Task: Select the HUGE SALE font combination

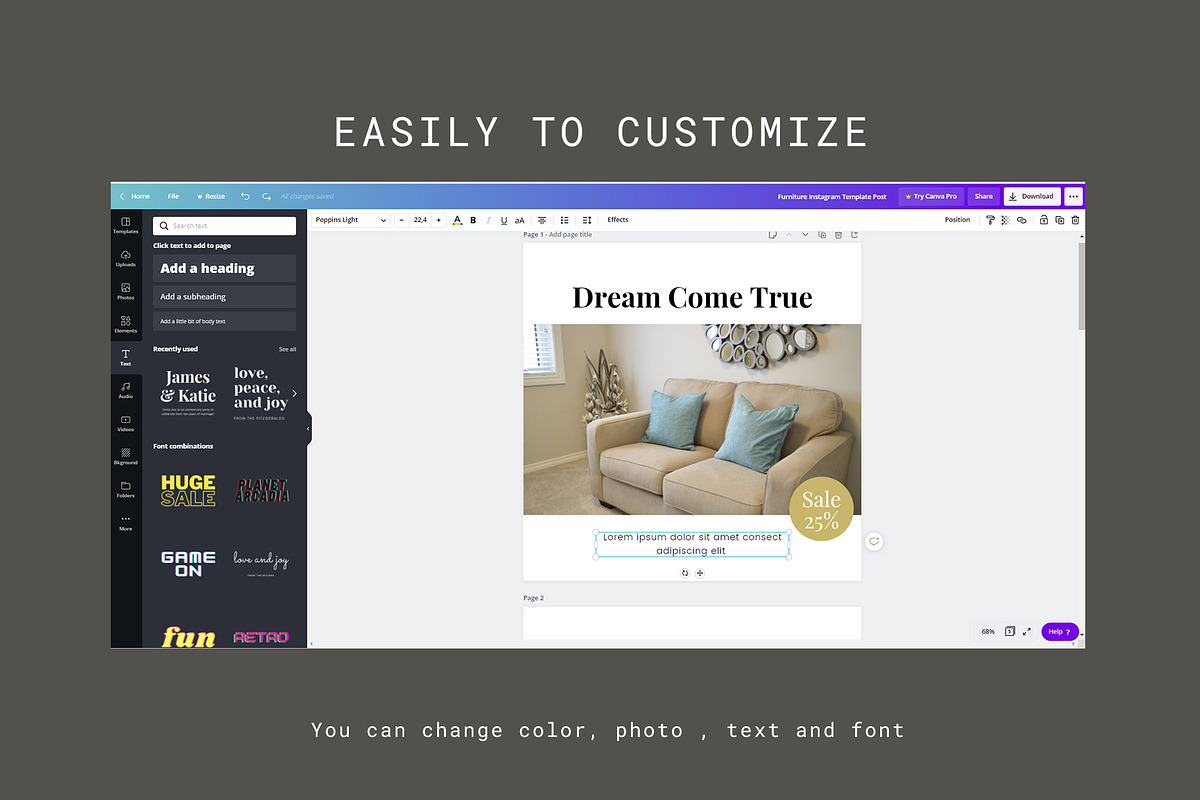Action: [188, 490]
